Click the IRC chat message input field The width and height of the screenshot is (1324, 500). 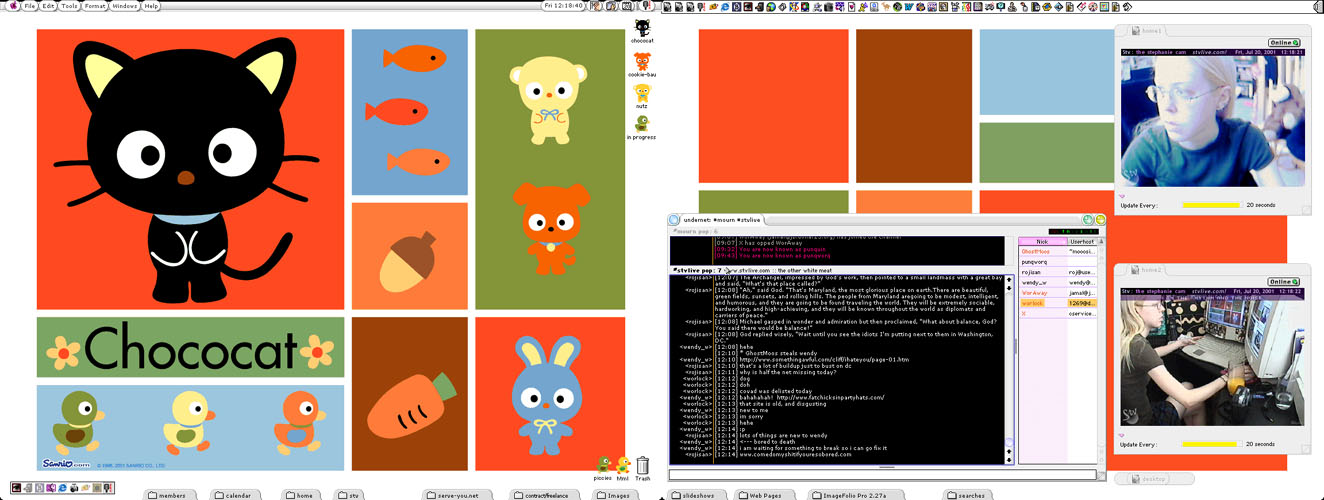point(880,475)
